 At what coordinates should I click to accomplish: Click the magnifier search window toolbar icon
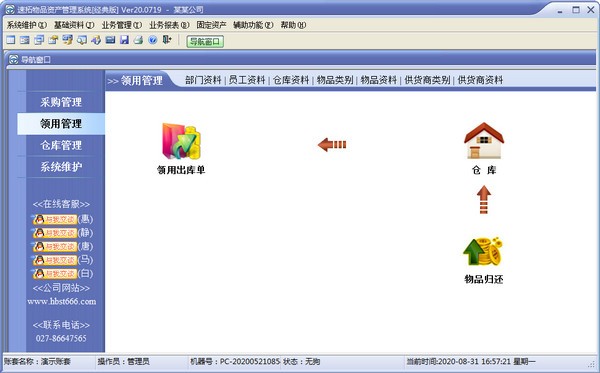click(82, 40)
